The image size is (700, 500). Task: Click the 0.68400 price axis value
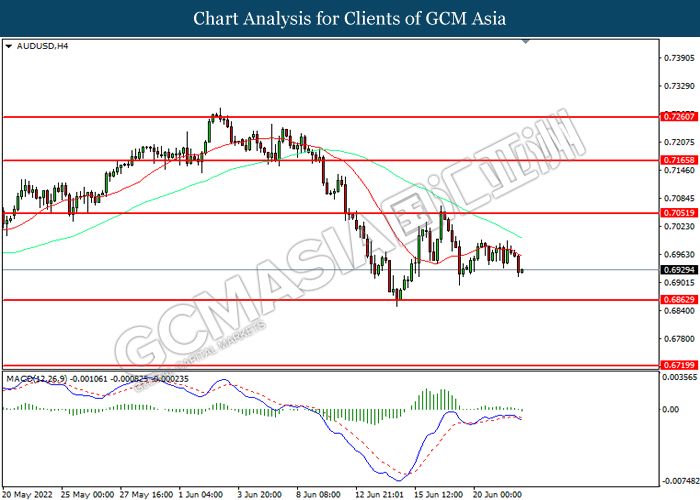coord(679,310)
